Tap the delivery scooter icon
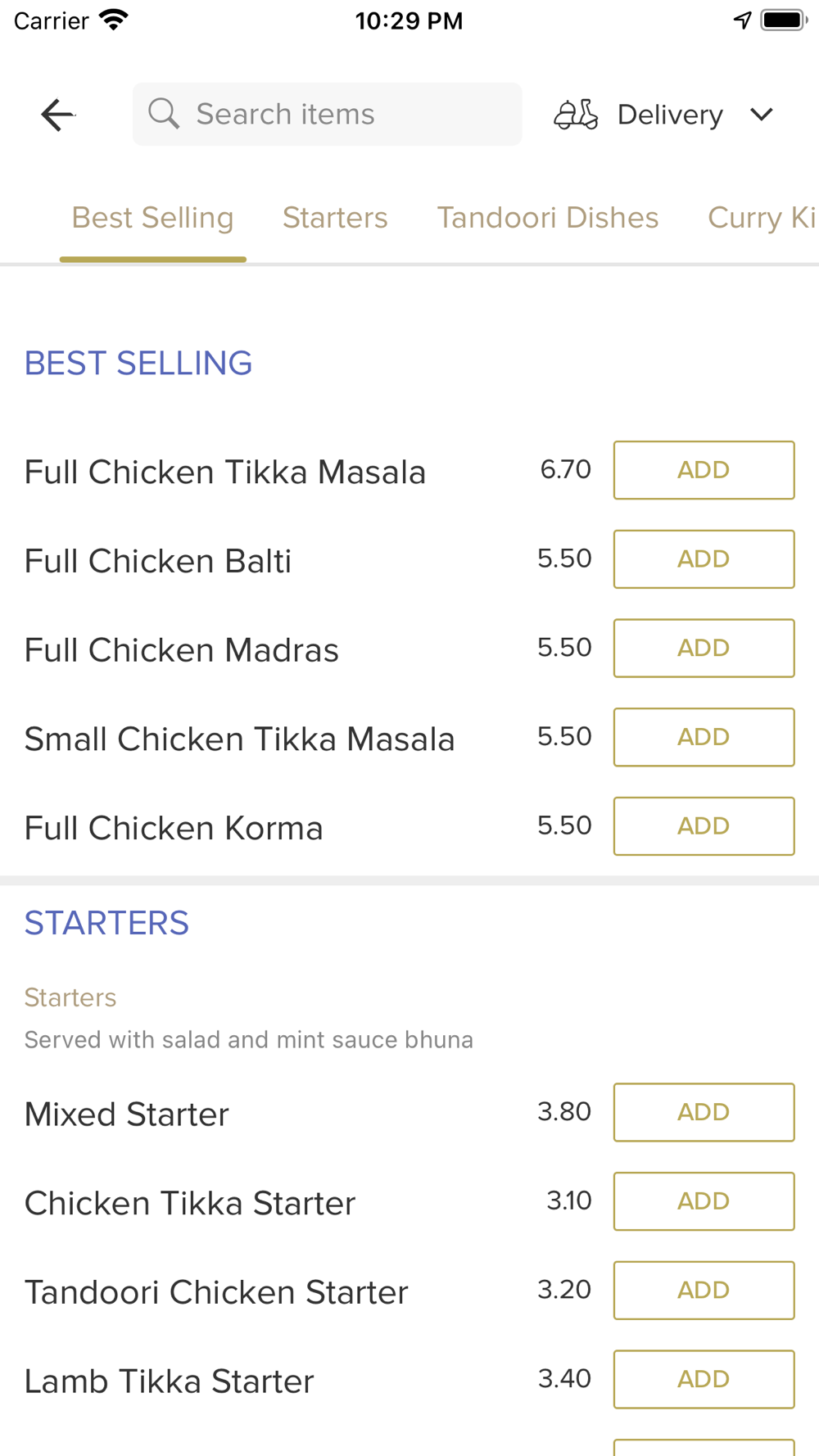This screenshot has width=819, height=1456. (576, 115)
